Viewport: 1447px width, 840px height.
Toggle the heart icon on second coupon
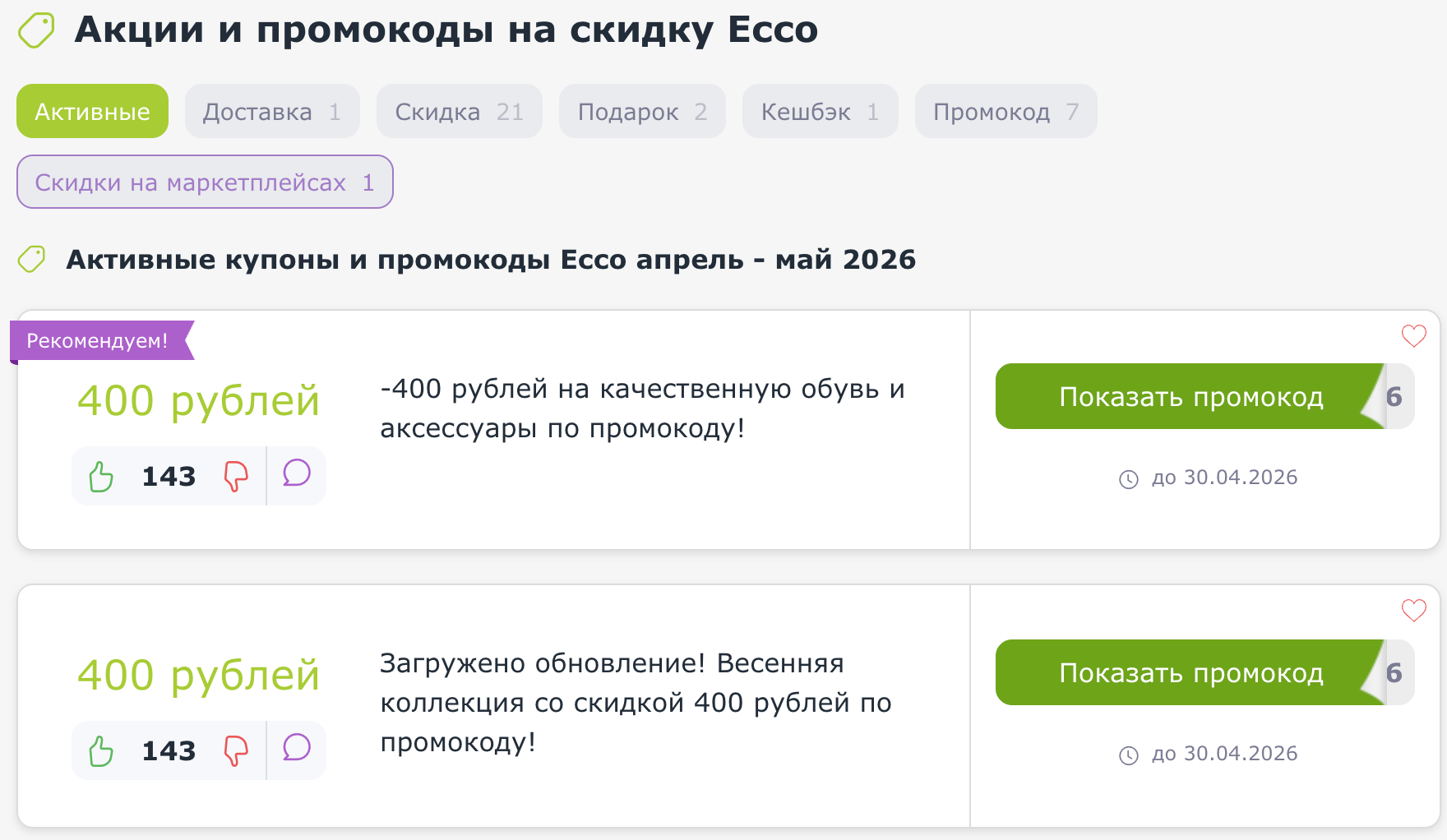1413,611
